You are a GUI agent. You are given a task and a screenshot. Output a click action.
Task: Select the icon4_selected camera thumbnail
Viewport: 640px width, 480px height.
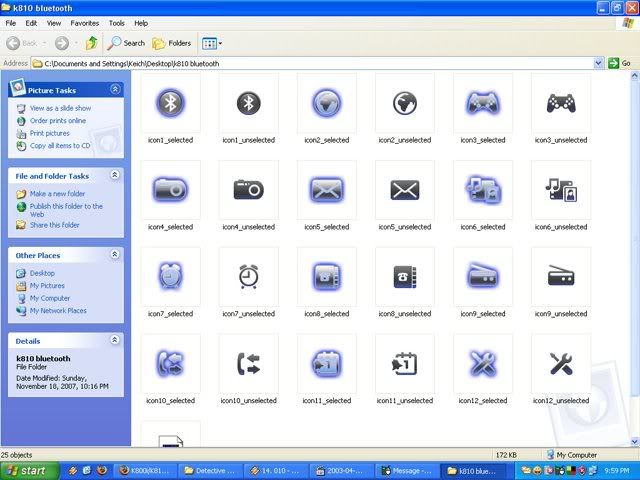[x=171, y=190]
